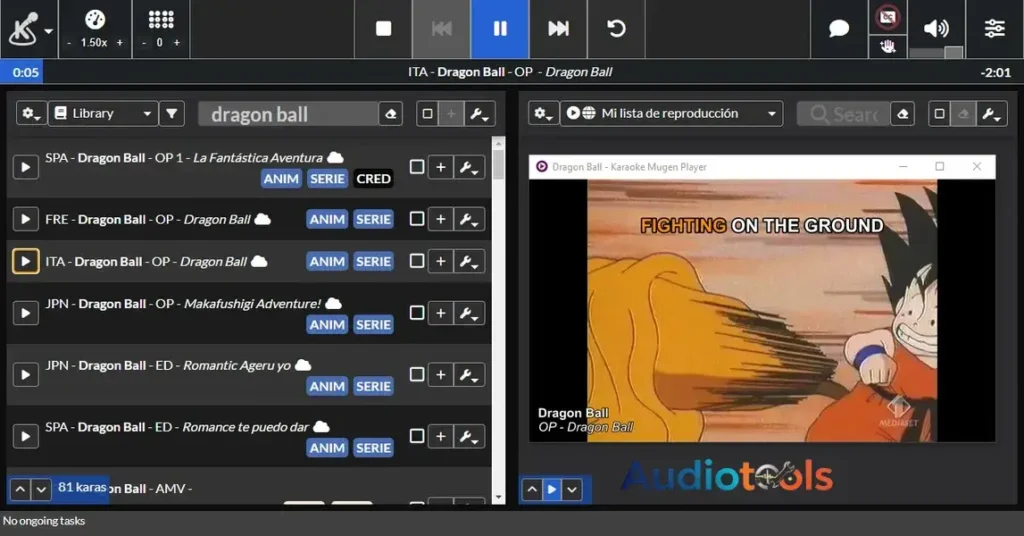
Task: Toggle the subtitles display icon
Action: pyautogui.click(x=888, y=17)
